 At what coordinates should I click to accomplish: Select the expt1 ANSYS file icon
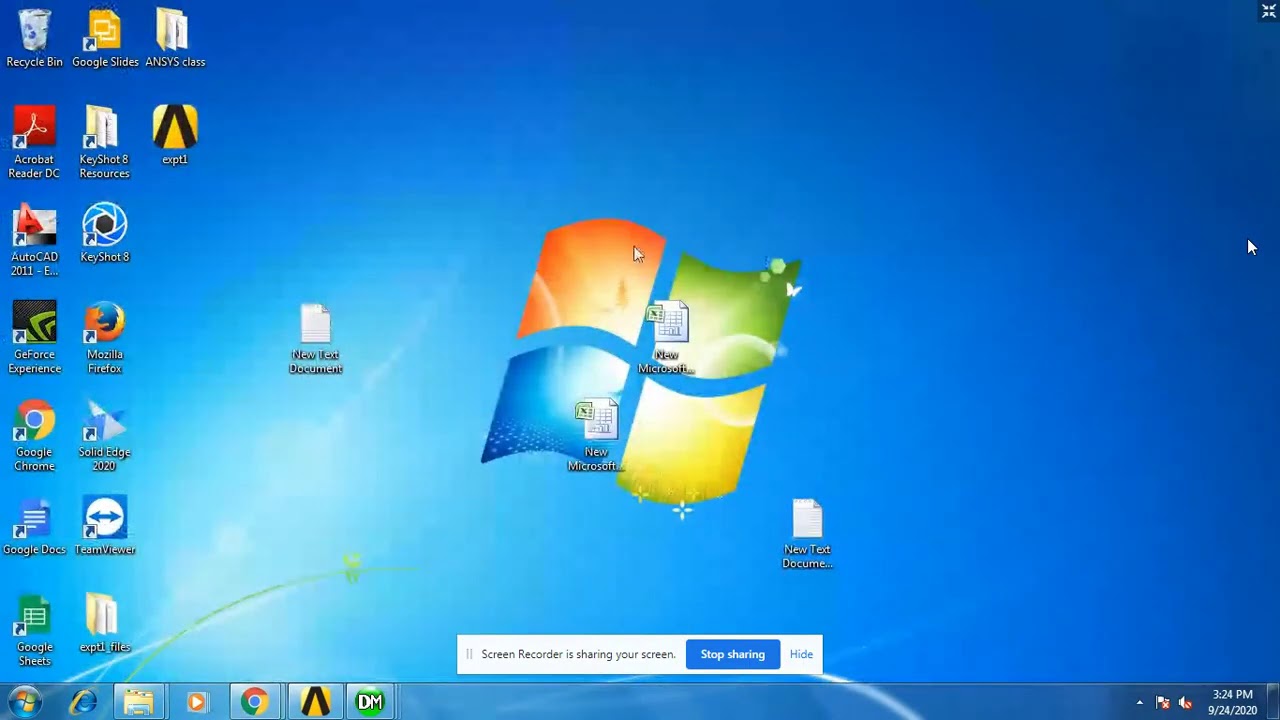pyautogui.click(x=175, y=135)
